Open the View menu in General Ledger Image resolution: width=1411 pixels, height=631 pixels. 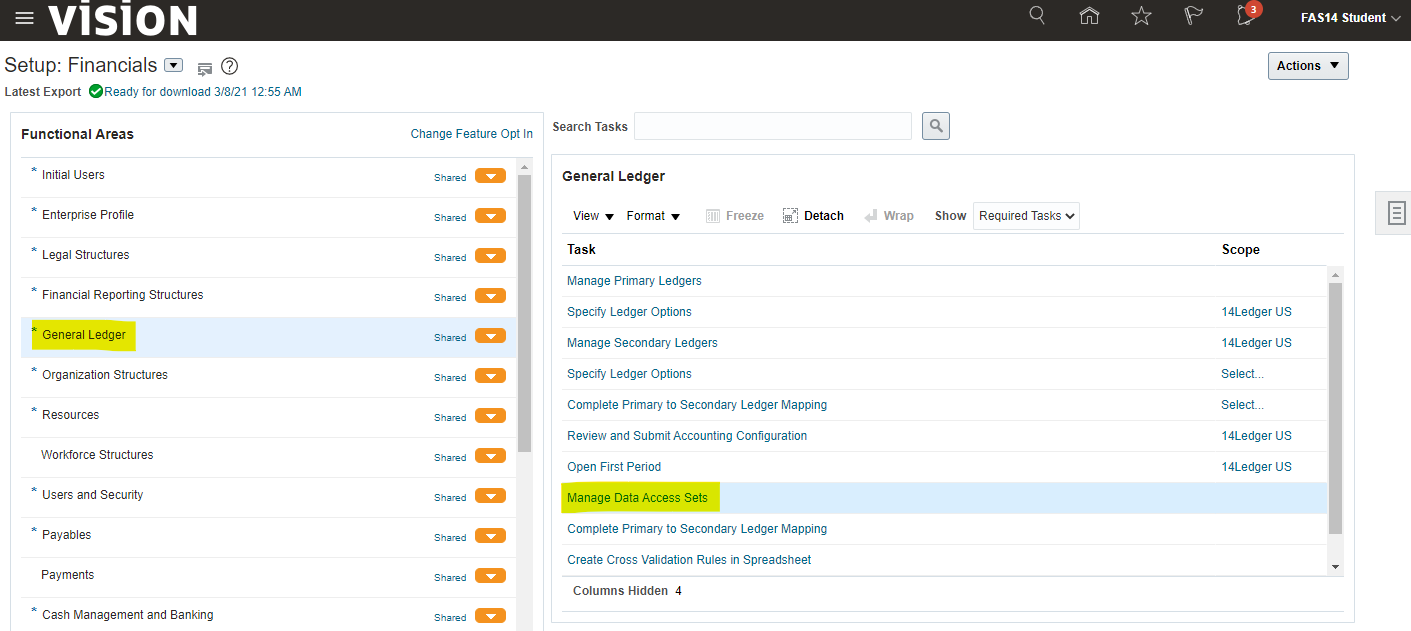593,216
